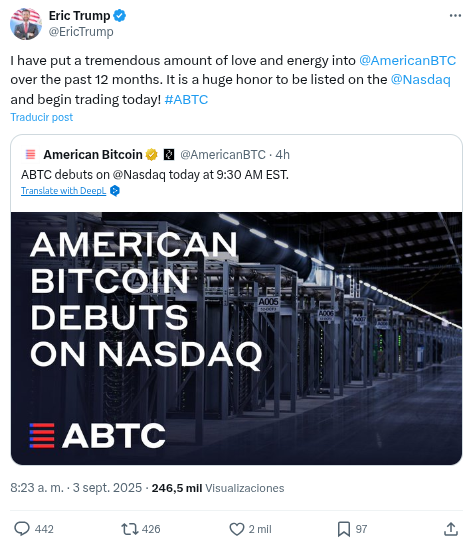471x541 pixels.
Task: Click the reply speech bubble icon
Action: pyautogui.click(x=22, y=529)
